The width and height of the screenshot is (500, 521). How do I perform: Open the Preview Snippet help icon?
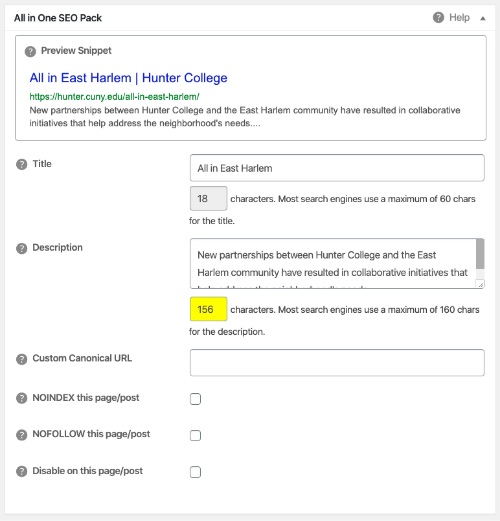pyautogui.click(x=30, y=51)
